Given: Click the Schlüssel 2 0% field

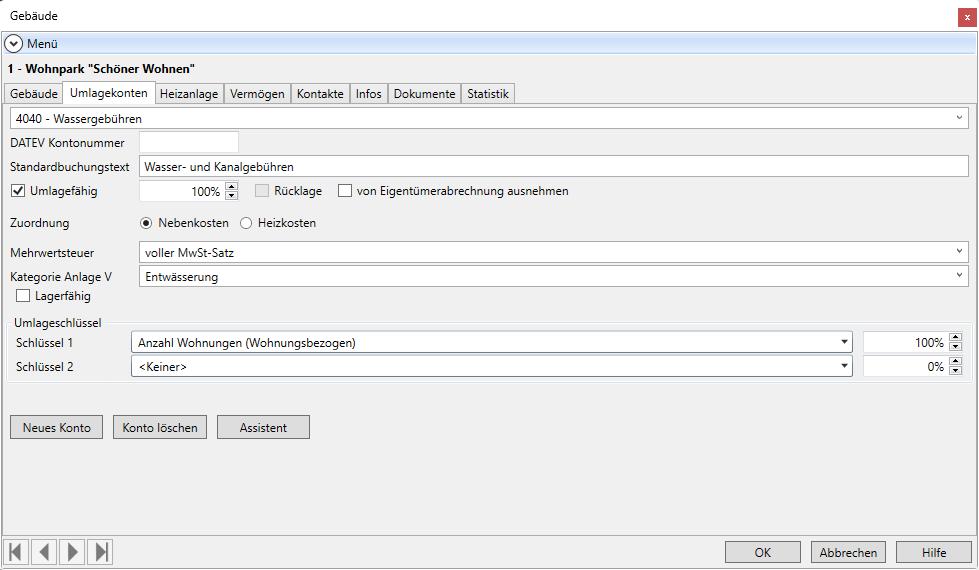Looking at the screenshot, I should pos(905,366).
